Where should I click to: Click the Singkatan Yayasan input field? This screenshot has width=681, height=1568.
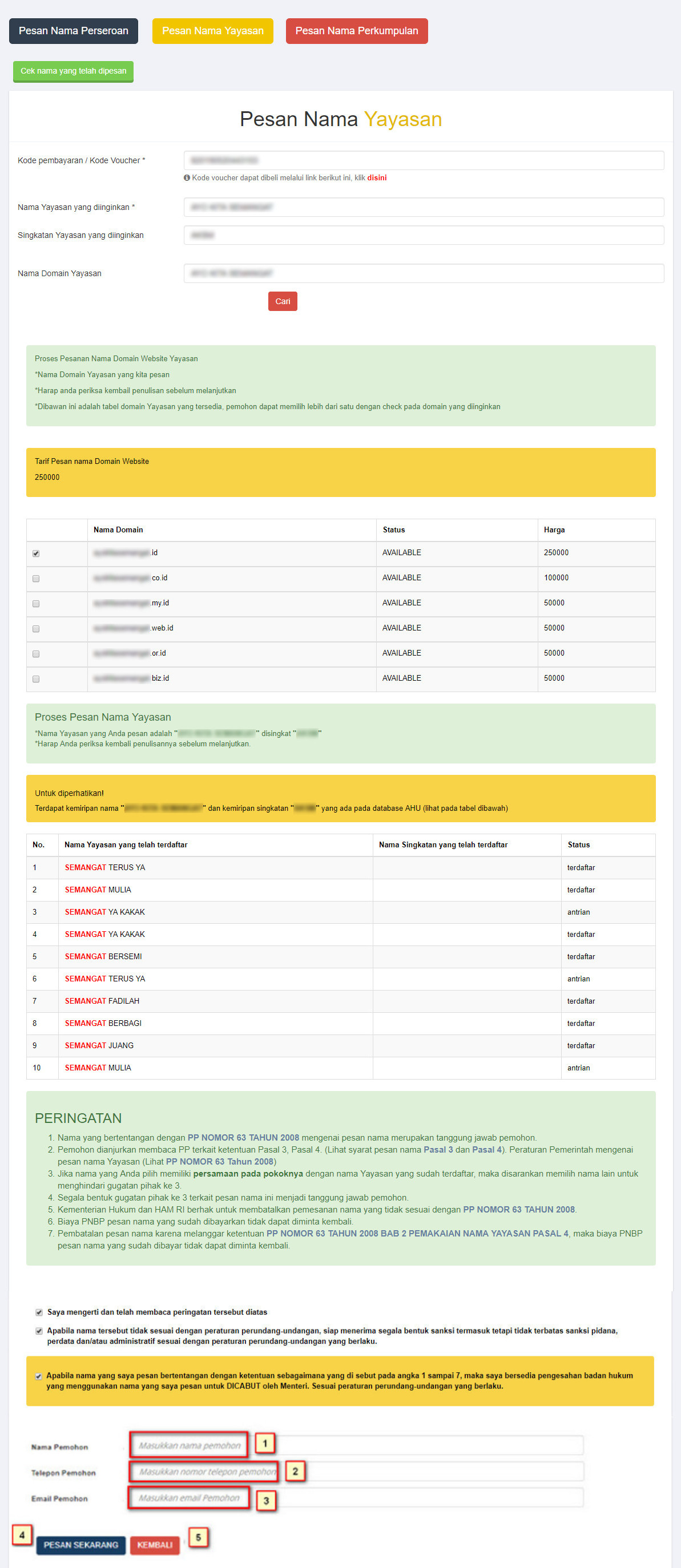pyautogui.click(x=424, y=235)
